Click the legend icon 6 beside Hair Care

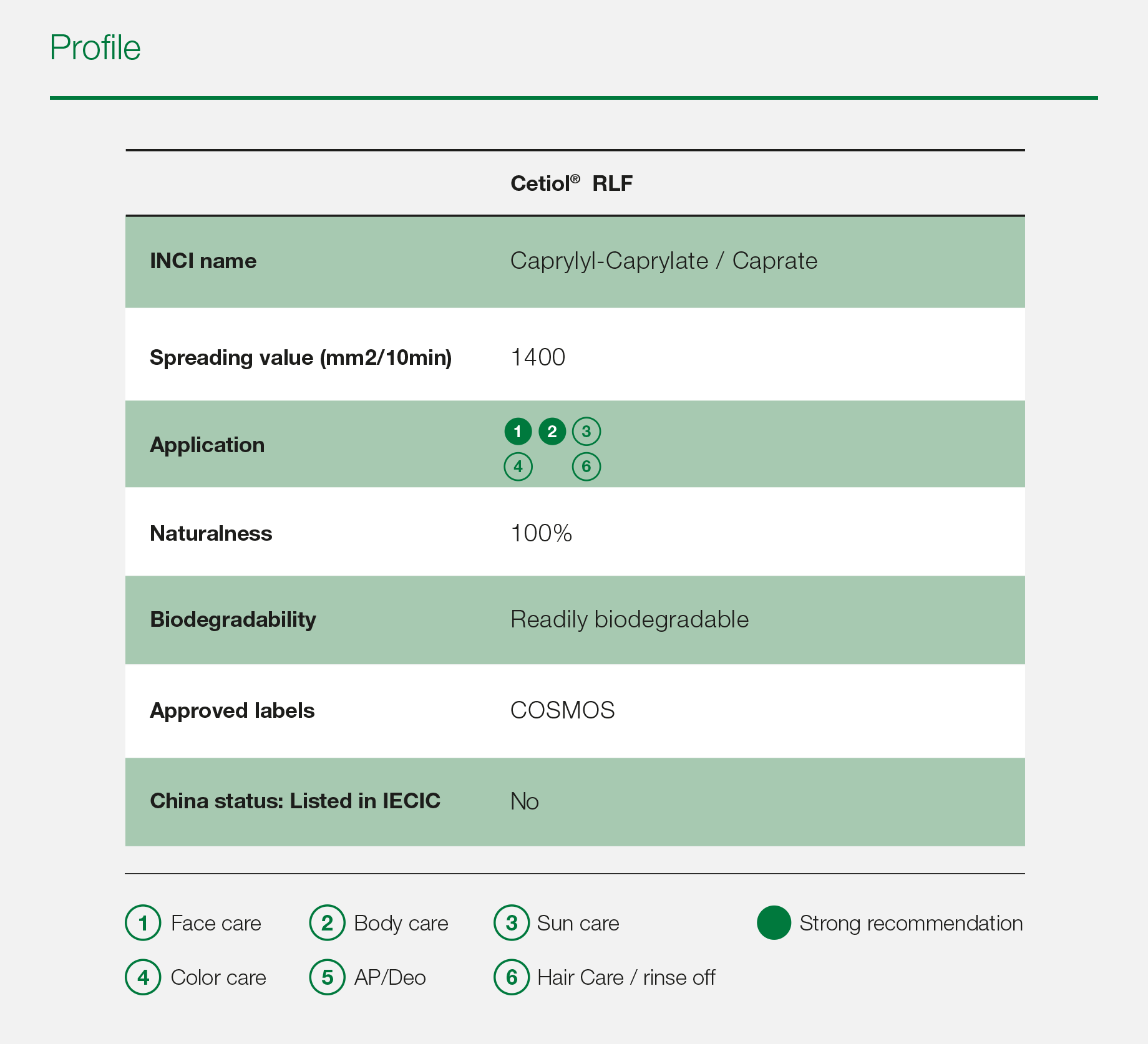[x=512, y=977]
